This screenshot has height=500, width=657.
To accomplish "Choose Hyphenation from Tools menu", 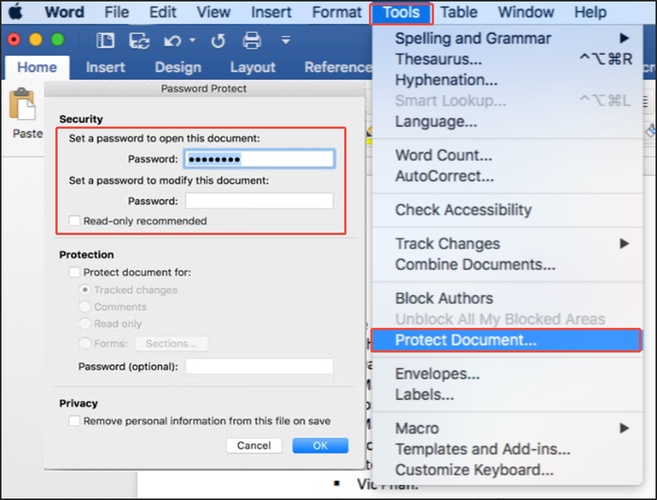I will [x=507, y=80].
